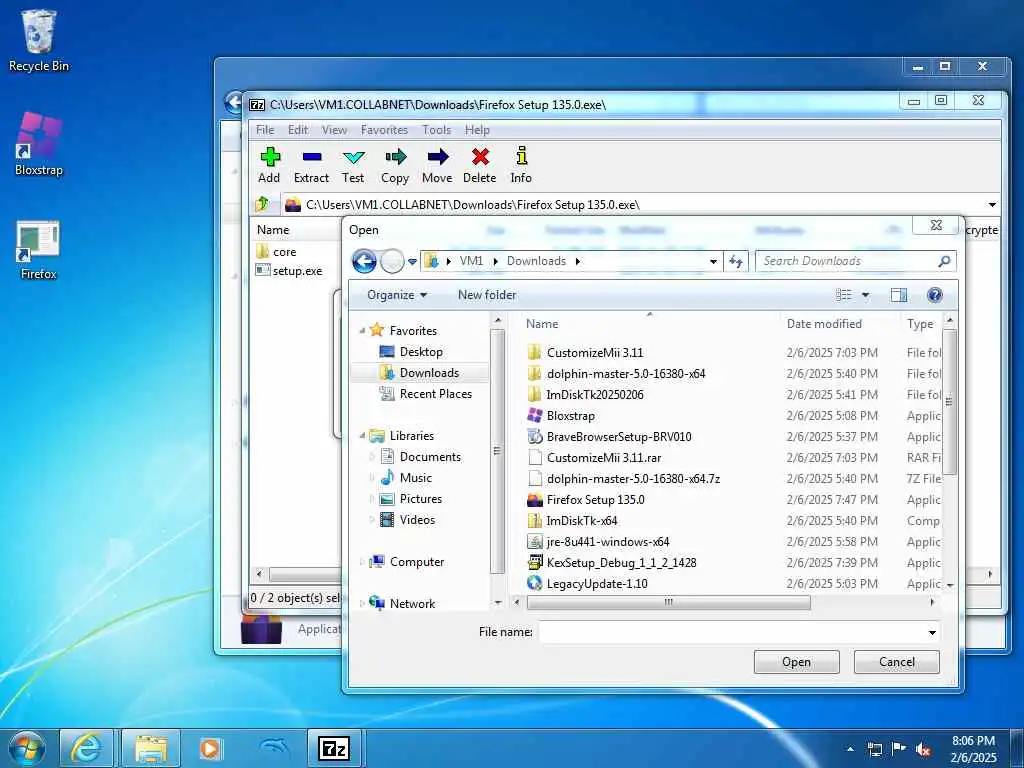Click the Copy icon in 7-Zip
Image resolution: width=1024 pixels, height=768 pixels.
pyautogui.click(x=395, y=165)
